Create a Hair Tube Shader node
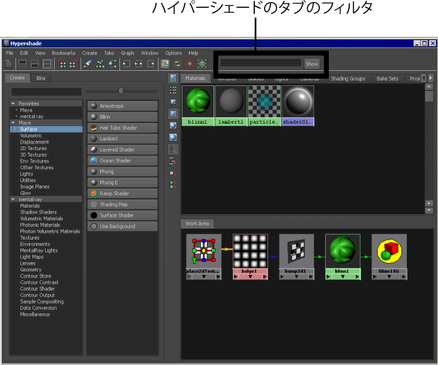The height and width of the screenshot is (365, 438). click(122, 128)
